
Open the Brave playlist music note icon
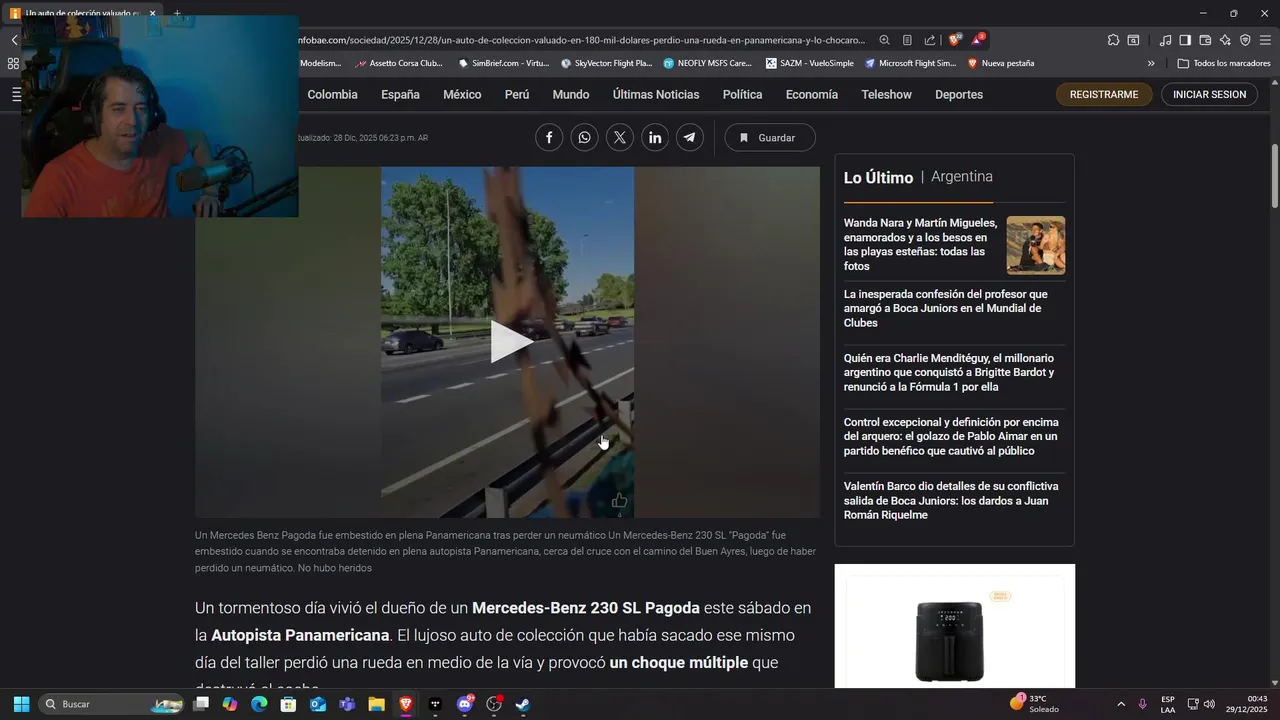click(x=1165, y=40)
